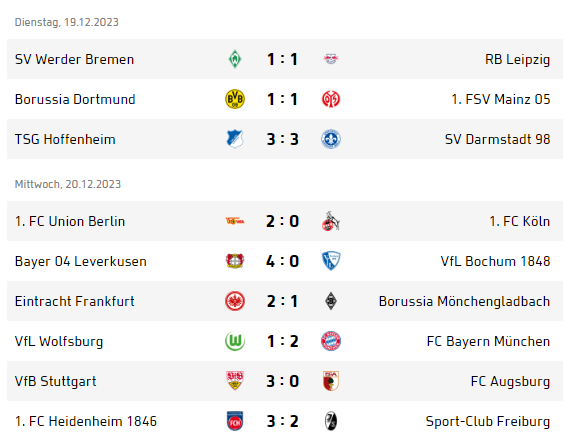The image size is (563, 438).
Task: Click the VfL Wolfsburg green logo
Action: pyautogui.click(x=235, y=341)
